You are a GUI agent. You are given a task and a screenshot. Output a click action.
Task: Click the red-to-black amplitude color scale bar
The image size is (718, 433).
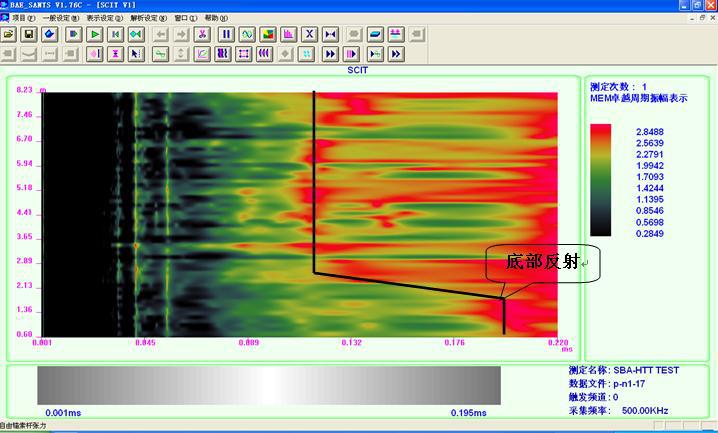pyautogui.click(x=600, y=180)
